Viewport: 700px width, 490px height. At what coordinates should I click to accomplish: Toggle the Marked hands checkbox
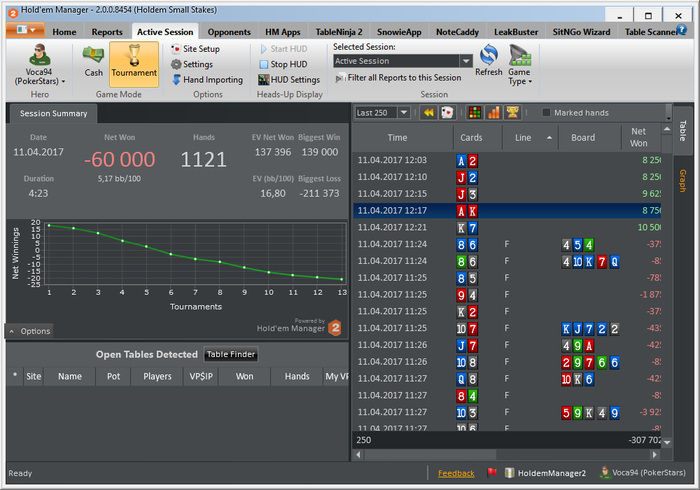(546, 112)
